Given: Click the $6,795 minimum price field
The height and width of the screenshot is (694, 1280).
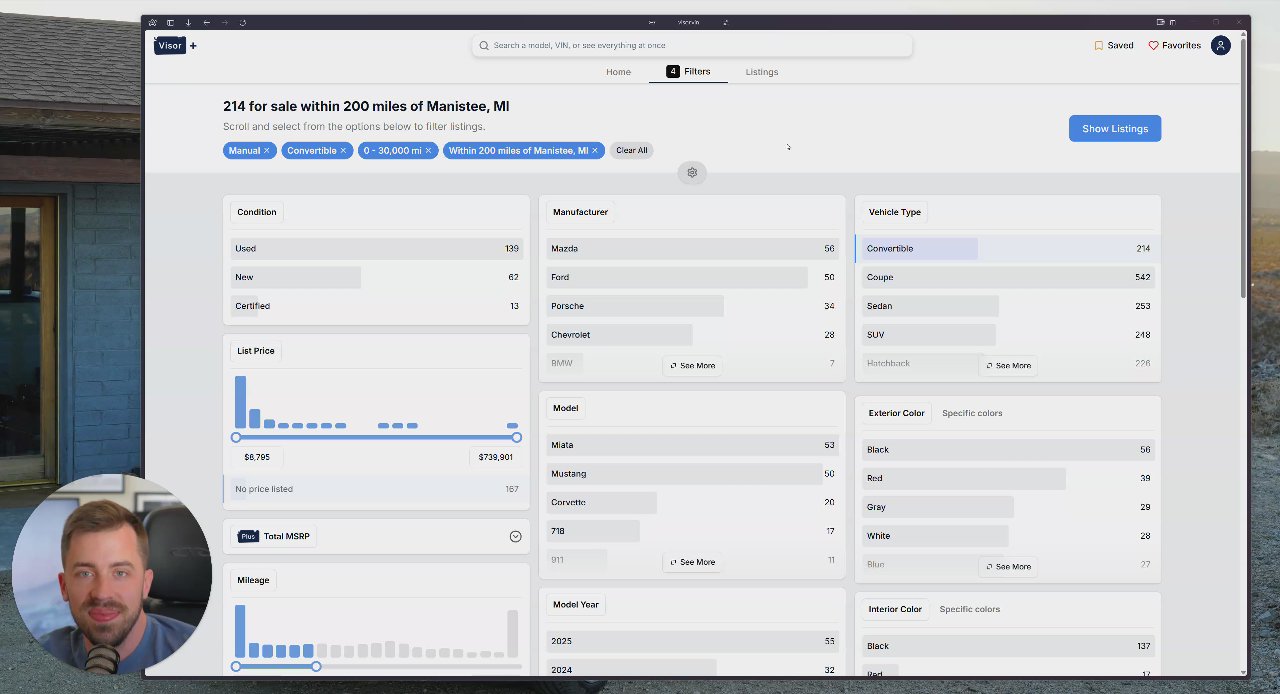Looking at the screenshot, I should [x=257, y=457].
